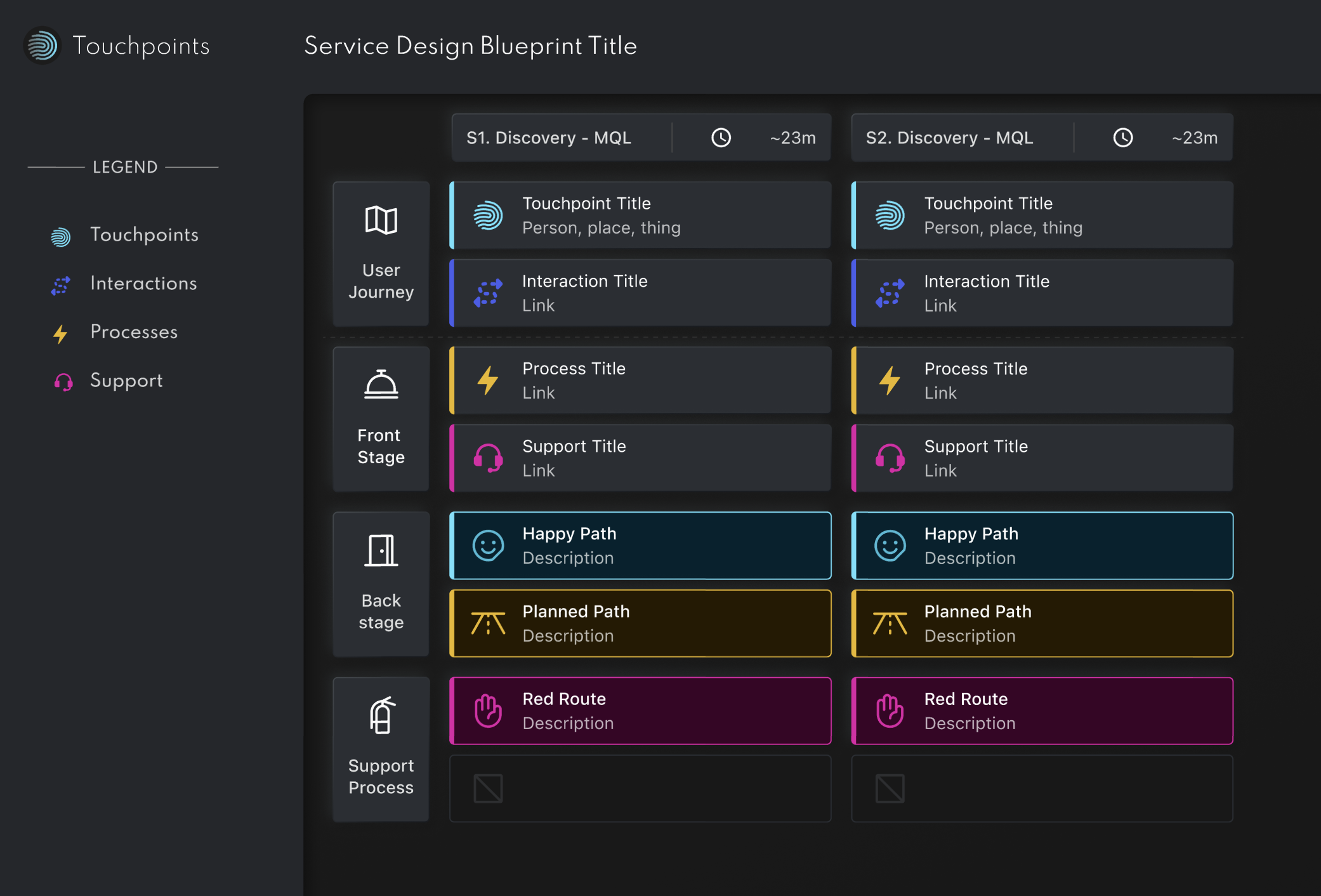
Task: Click the headset icon in S2 Support Title card
Action: coord(890,458)
